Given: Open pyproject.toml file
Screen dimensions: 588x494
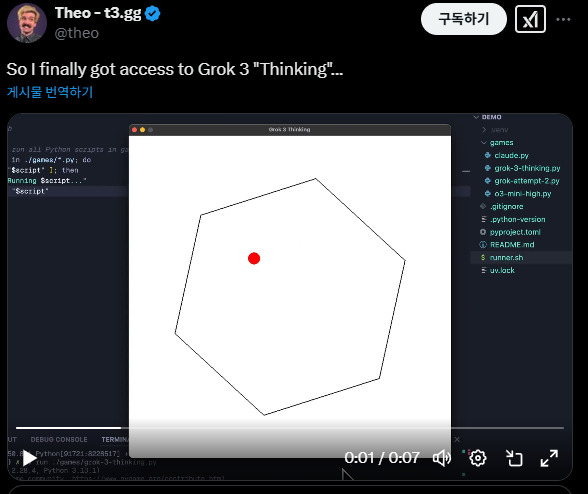Looking at the screenshot, I should click(x=515, y=232).
